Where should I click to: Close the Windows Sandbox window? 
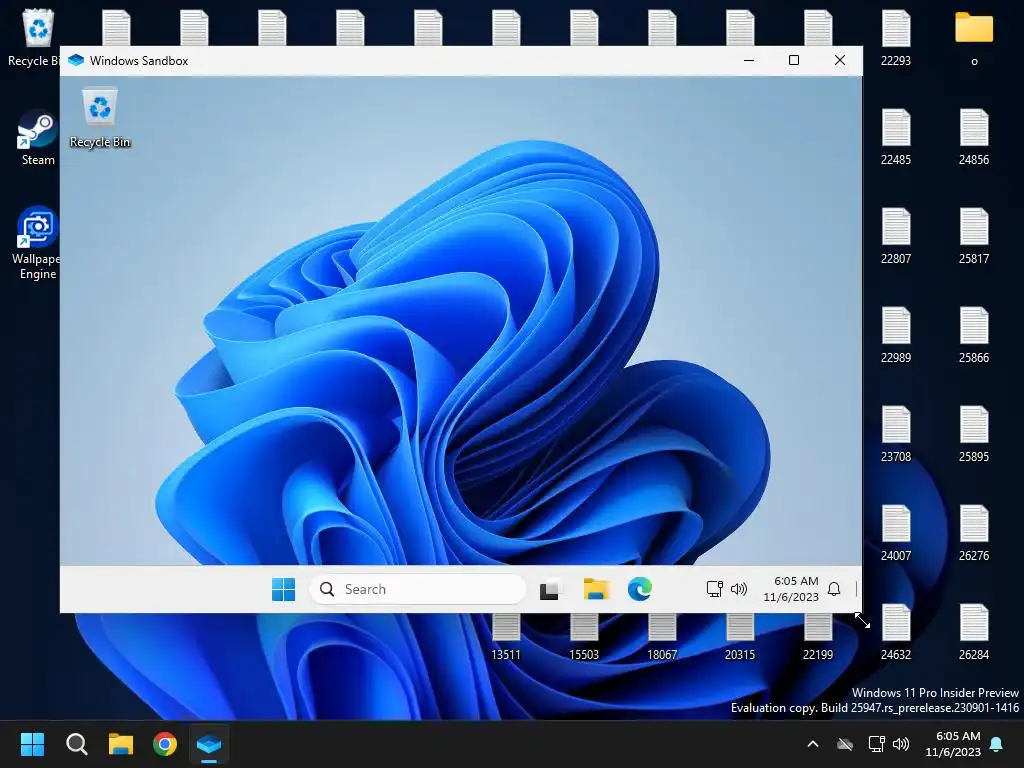(x=840, y=60)
